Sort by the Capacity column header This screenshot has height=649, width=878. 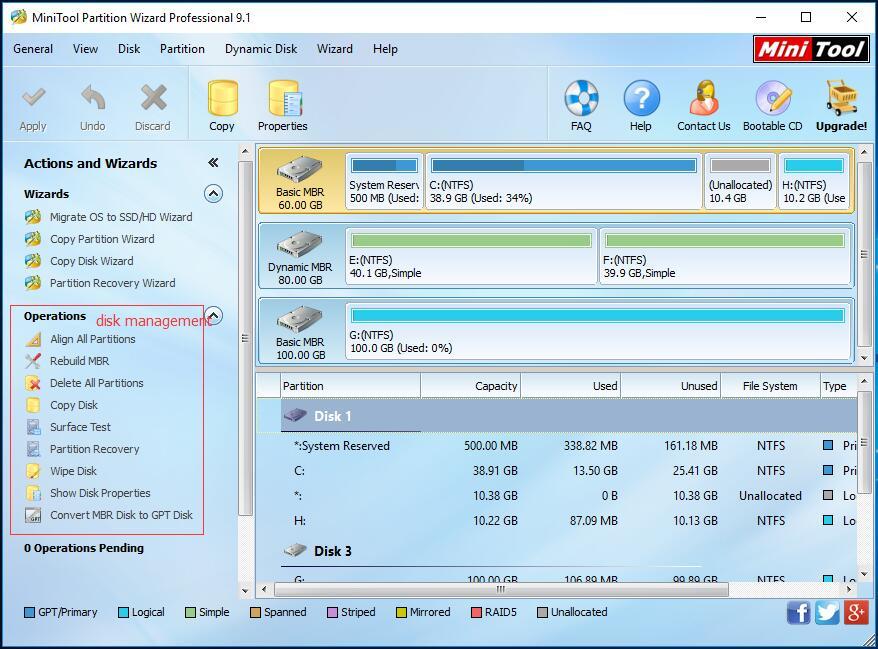coord(471,386)
